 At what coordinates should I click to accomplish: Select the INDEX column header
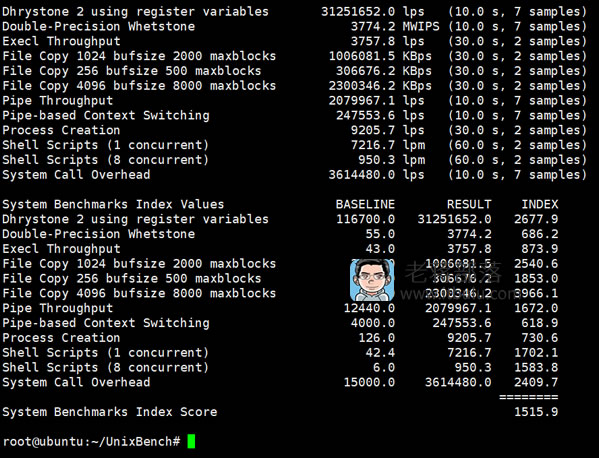pyautogui.click(x=540, y=204)
